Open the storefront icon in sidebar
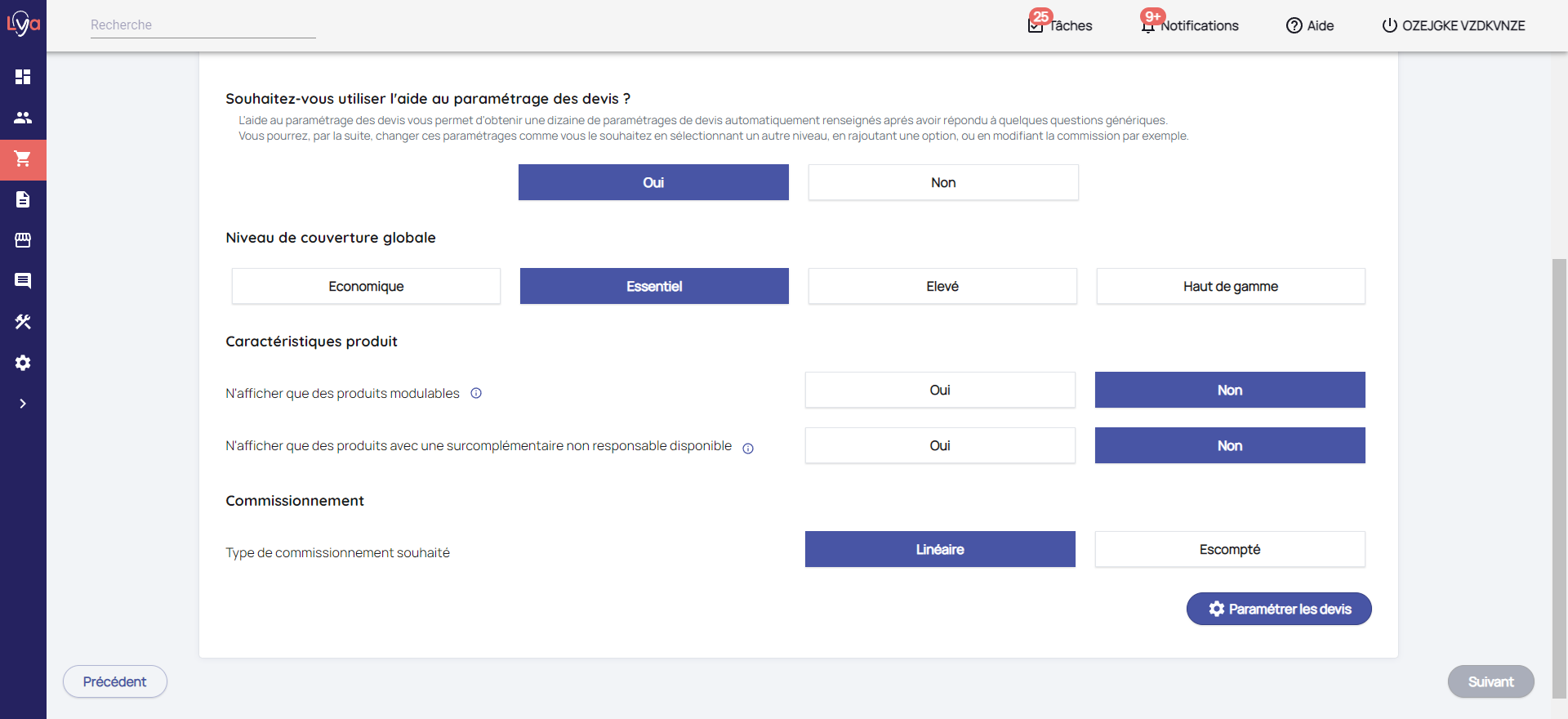The image size is (1568, 719). (23, 240)
